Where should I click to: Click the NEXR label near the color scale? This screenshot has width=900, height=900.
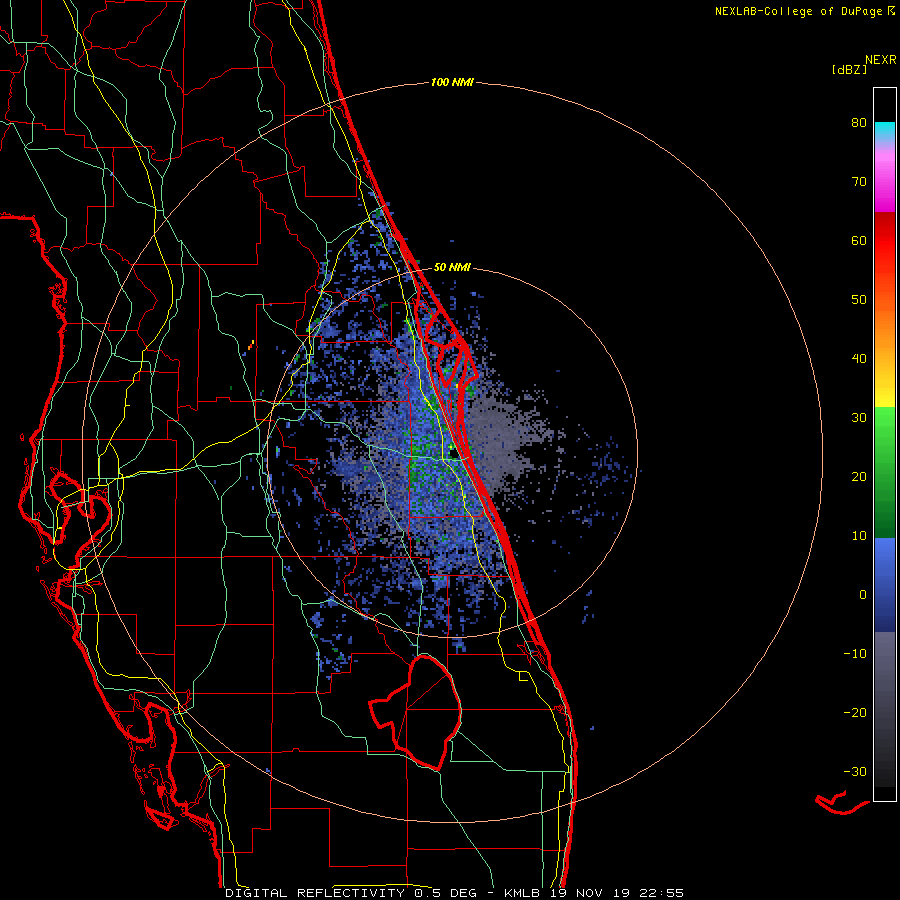(881, 60)
